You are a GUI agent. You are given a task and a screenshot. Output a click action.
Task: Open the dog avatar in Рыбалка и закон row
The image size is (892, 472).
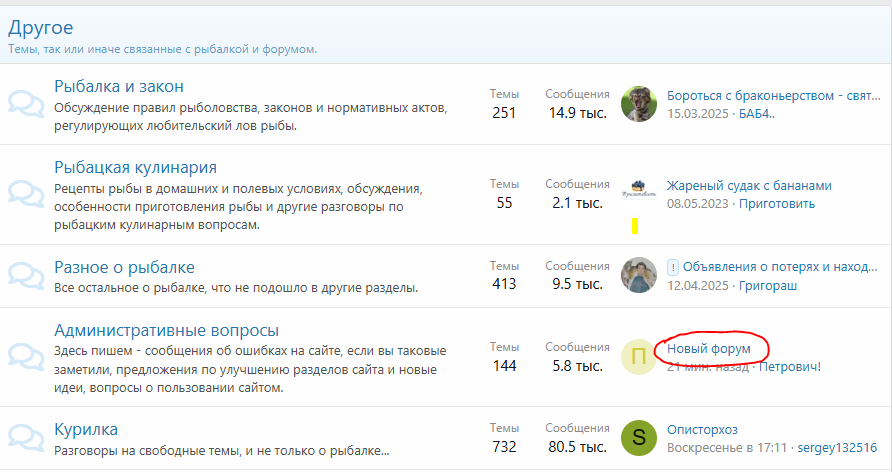tap(639, 104)
